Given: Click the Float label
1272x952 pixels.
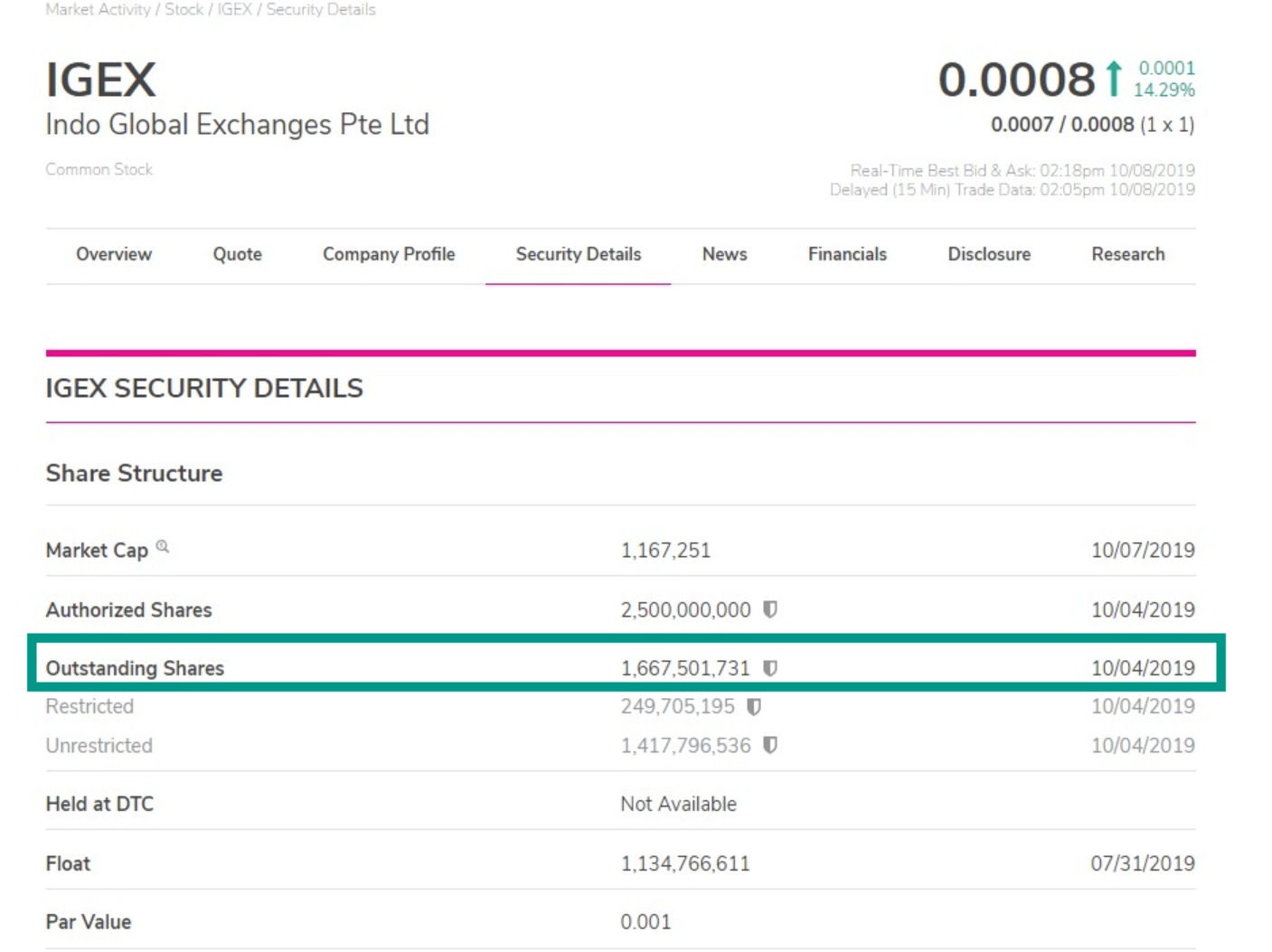Looking at the screenshot, I should pyautogui.click(x=68, y=863).
